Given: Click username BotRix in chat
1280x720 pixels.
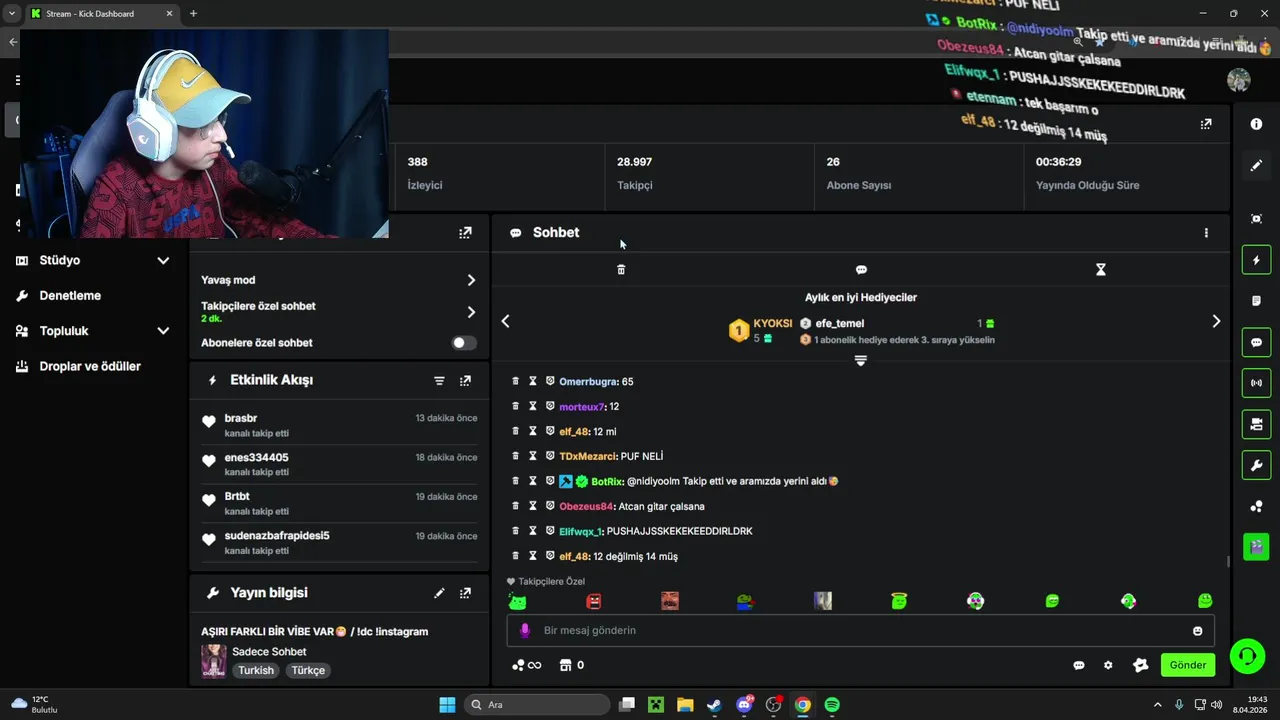Looking at the screenshot, I should 607,482.
